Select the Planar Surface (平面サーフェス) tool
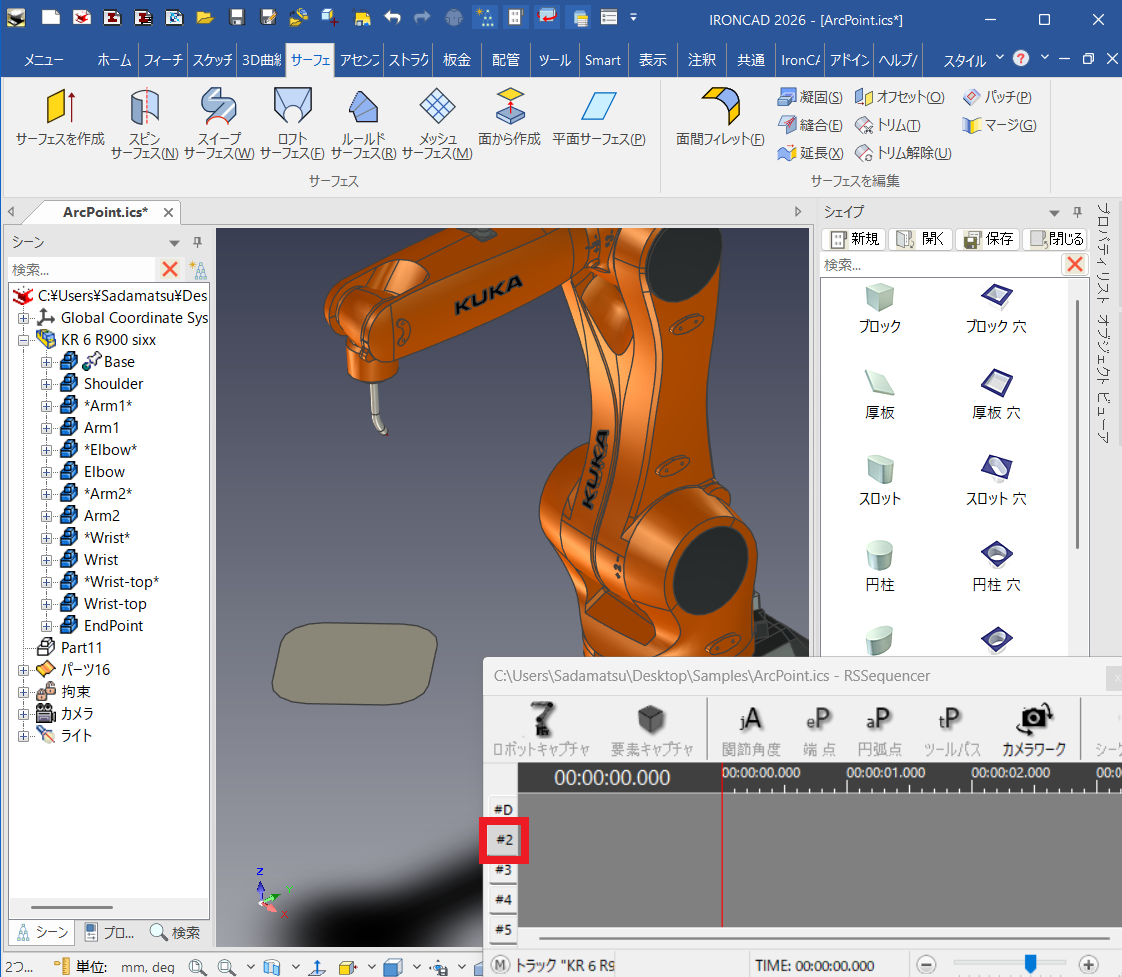 (x=599, y=117)
